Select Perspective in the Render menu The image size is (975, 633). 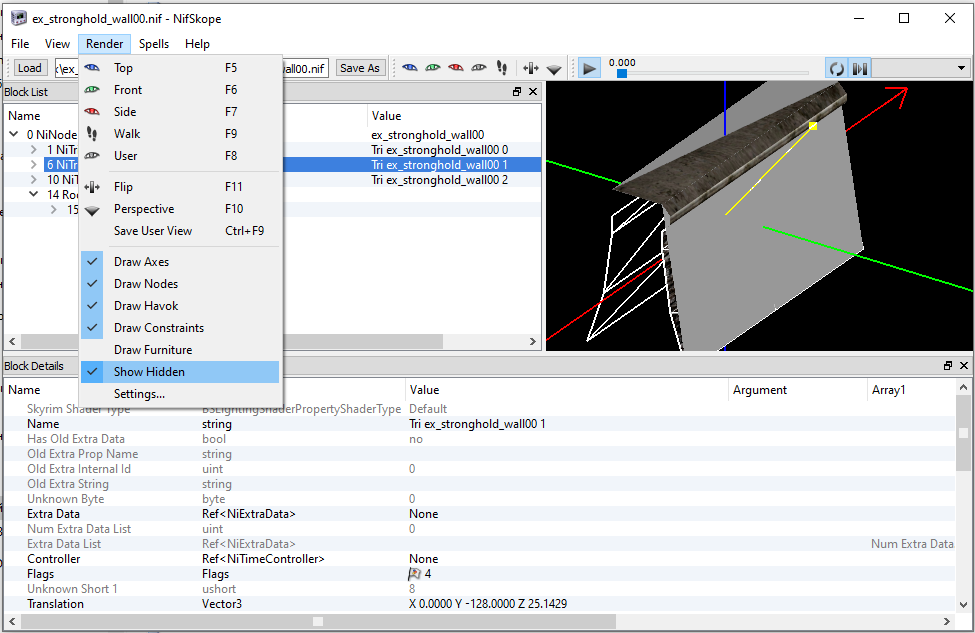point(180,209)
